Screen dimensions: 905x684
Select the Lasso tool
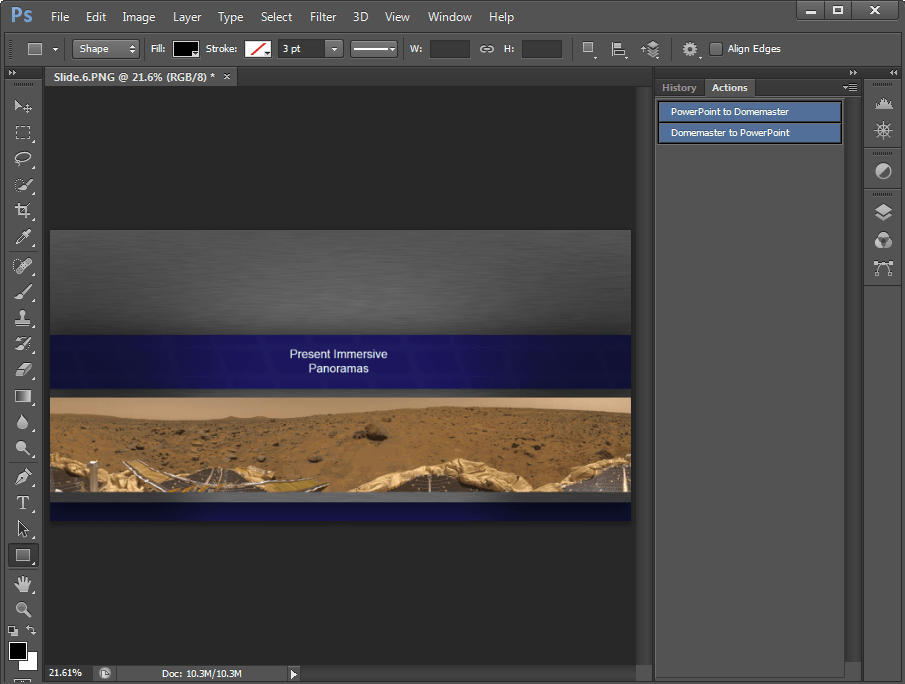click(23, 159)
